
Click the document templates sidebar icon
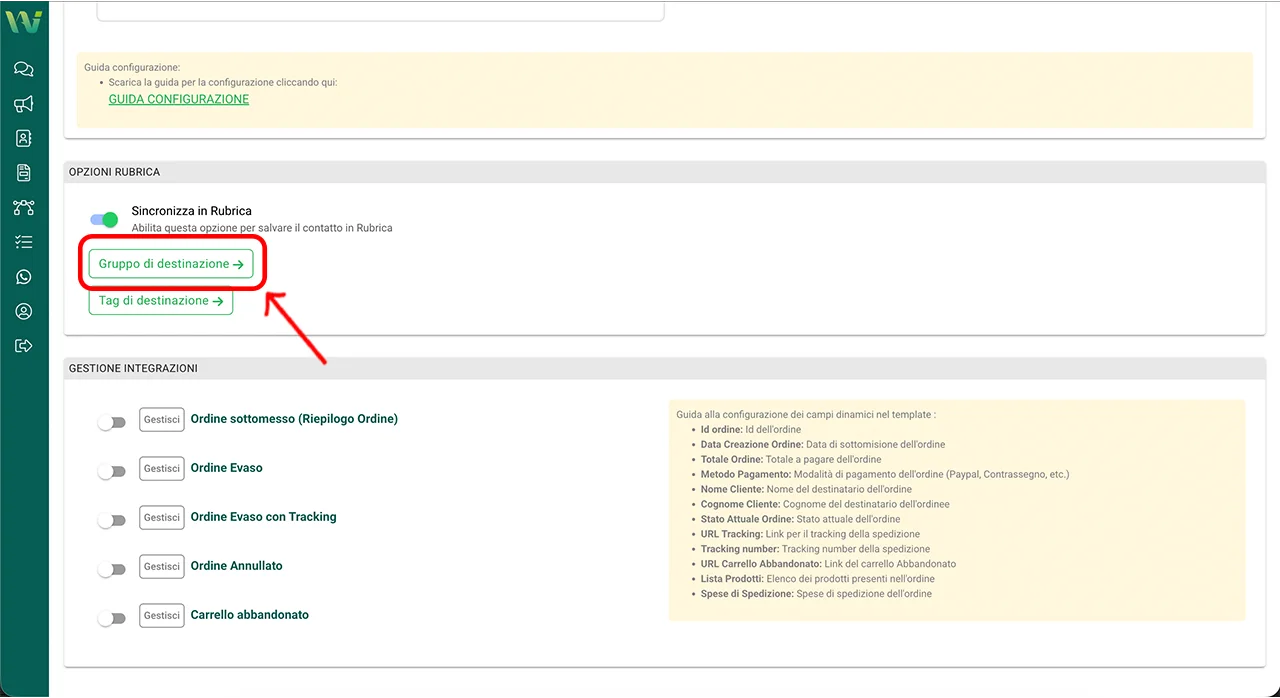tap(24, 173)
